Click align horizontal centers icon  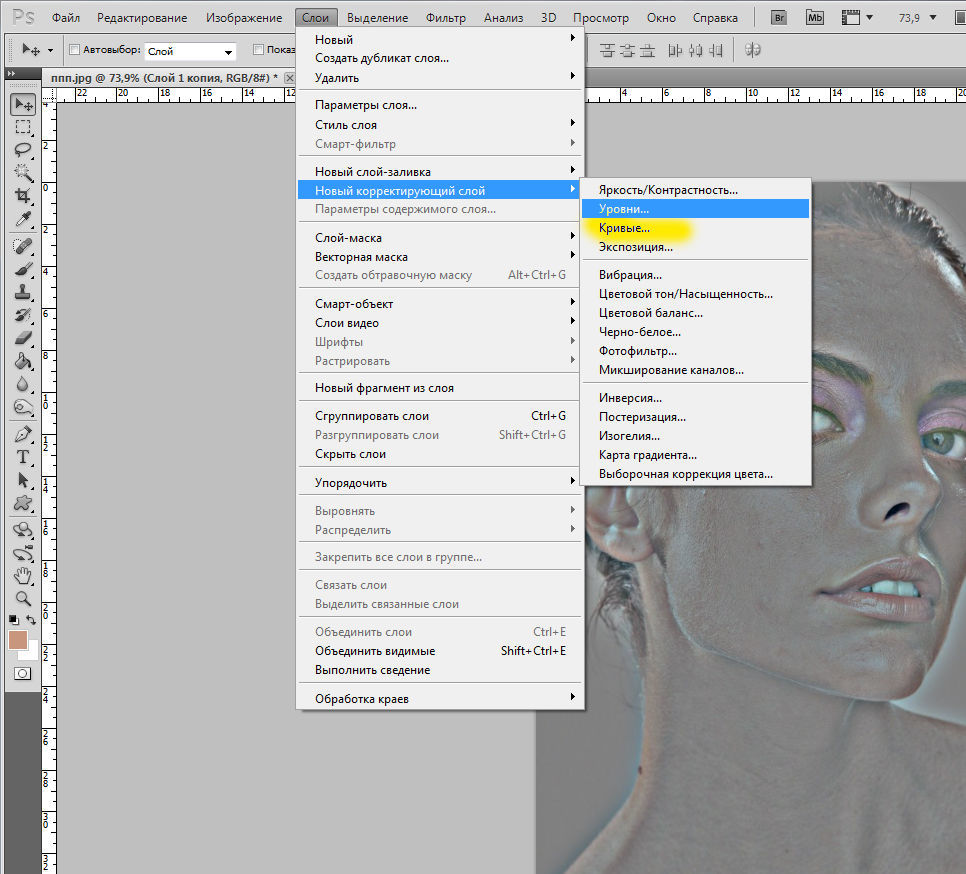pos(696,51)
